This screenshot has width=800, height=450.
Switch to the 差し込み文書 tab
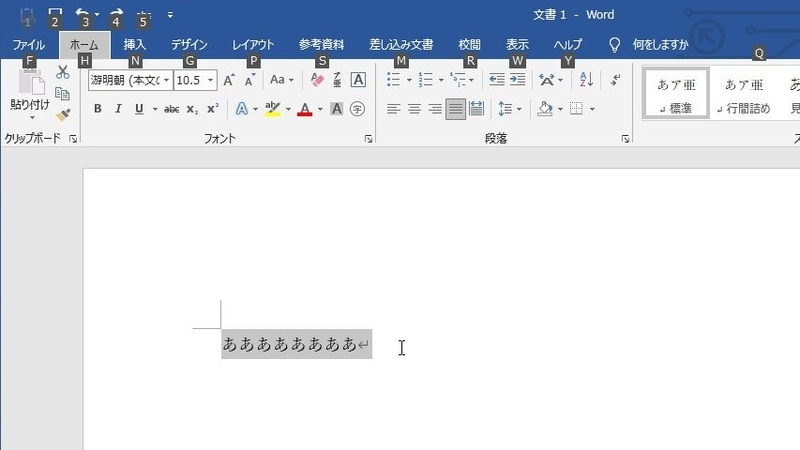click(401, 45)
